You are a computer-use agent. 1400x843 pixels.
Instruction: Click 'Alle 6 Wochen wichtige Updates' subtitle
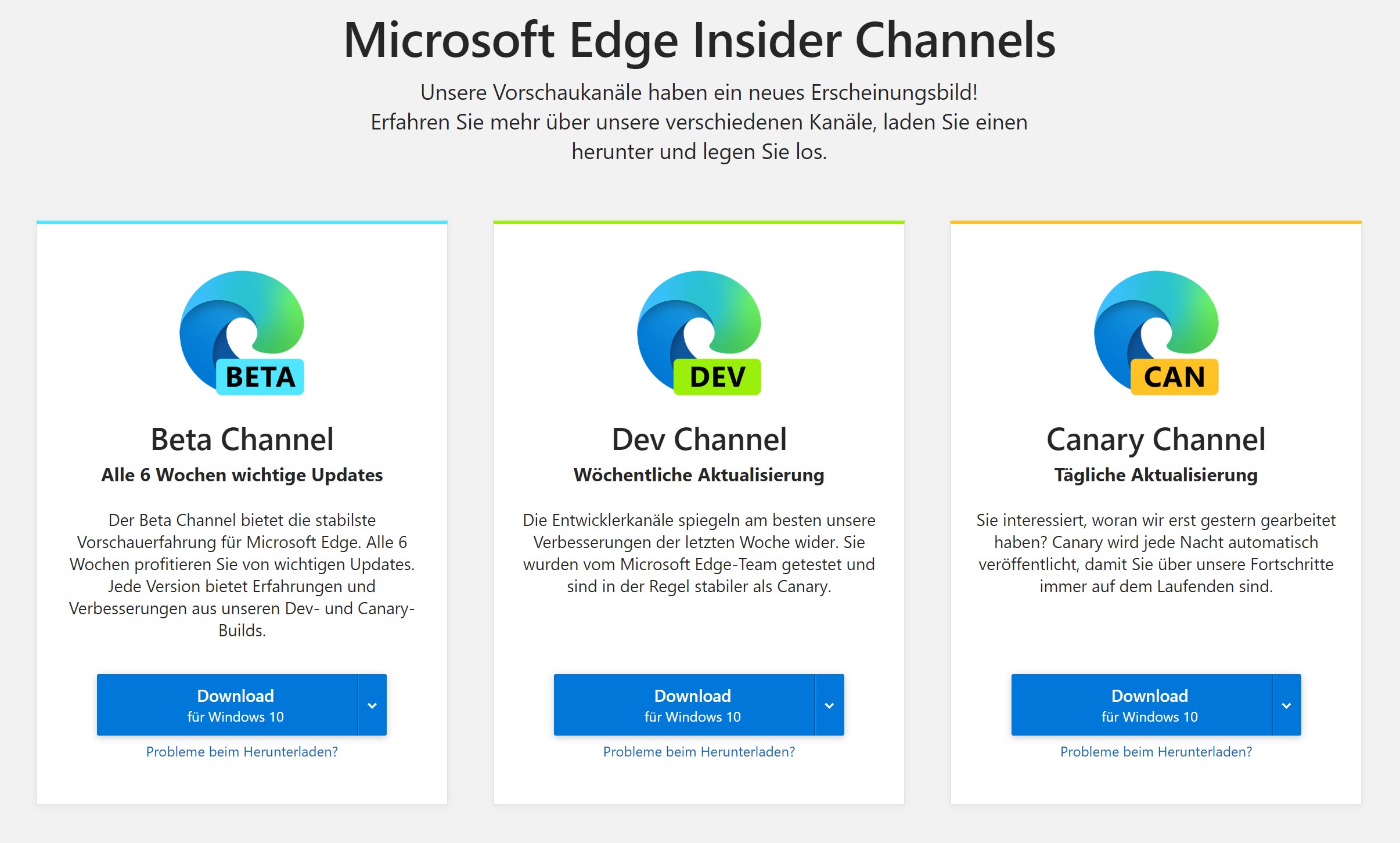[242, 475]
